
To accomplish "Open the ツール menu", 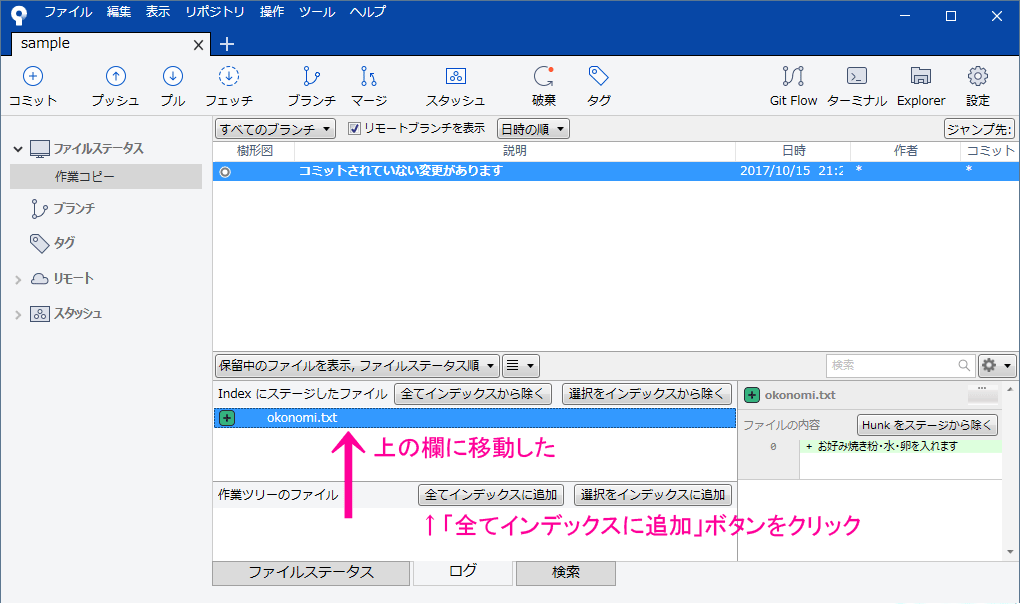I will point(317,12).
